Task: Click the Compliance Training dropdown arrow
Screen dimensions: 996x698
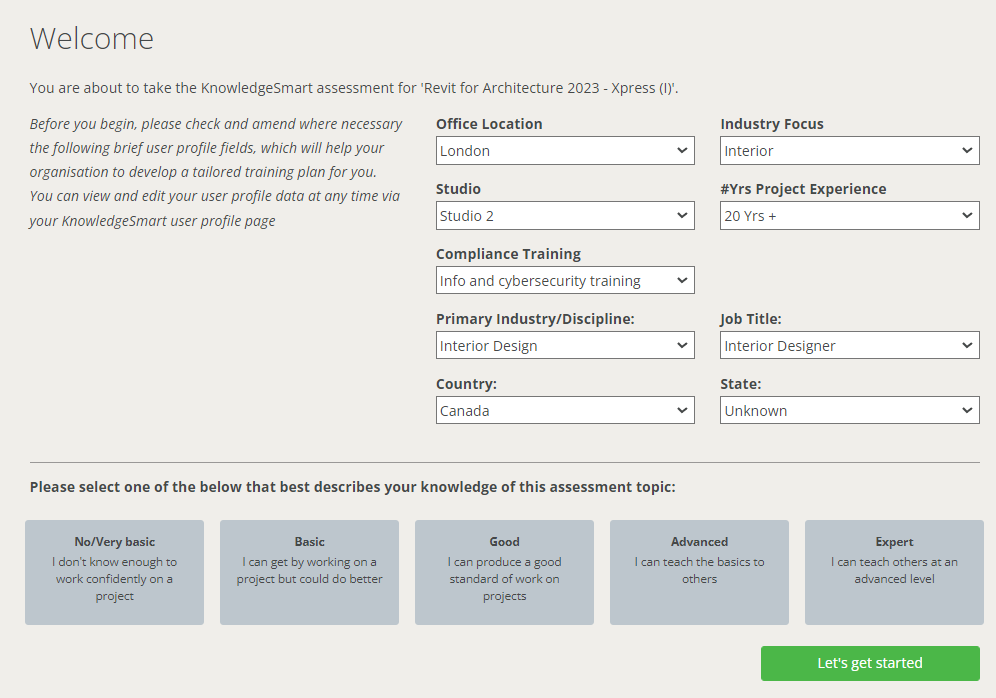Action: click(x=683, y=280)
